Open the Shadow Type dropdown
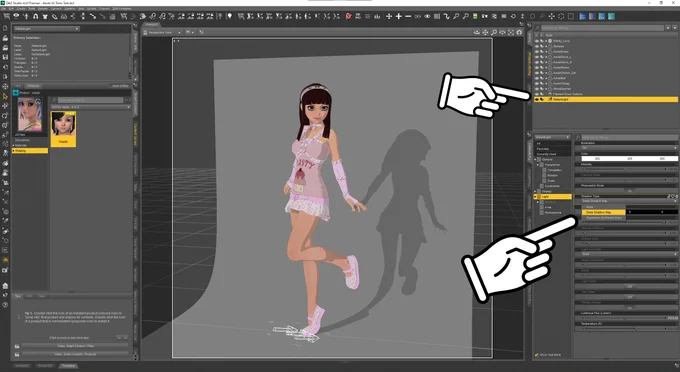This screenshot has width=680, height=372. (x=629, y=201)
